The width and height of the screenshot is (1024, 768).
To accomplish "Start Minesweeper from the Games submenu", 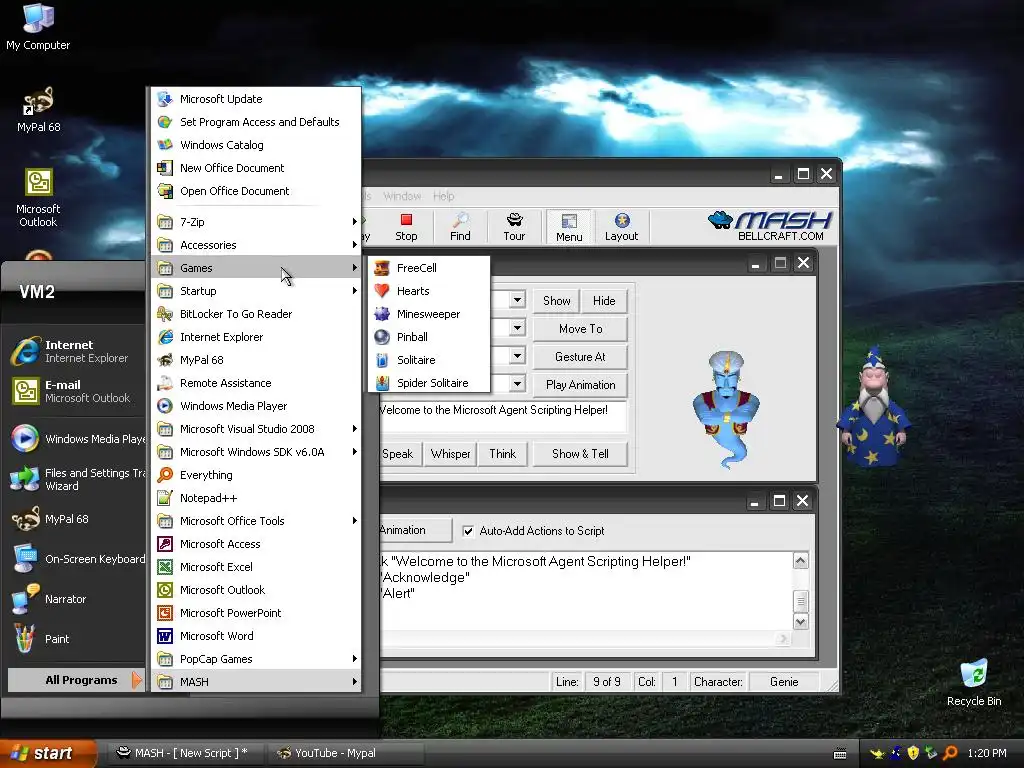I will pyautogui.click(x=428, y=314).
